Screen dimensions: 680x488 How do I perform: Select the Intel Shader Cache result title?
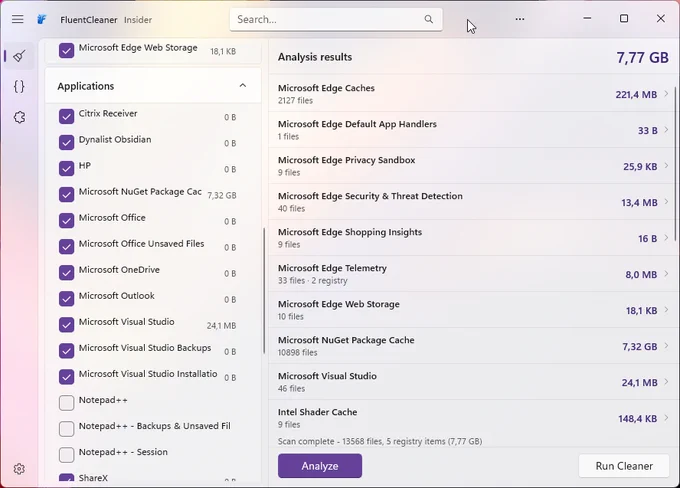click(317, 412)
